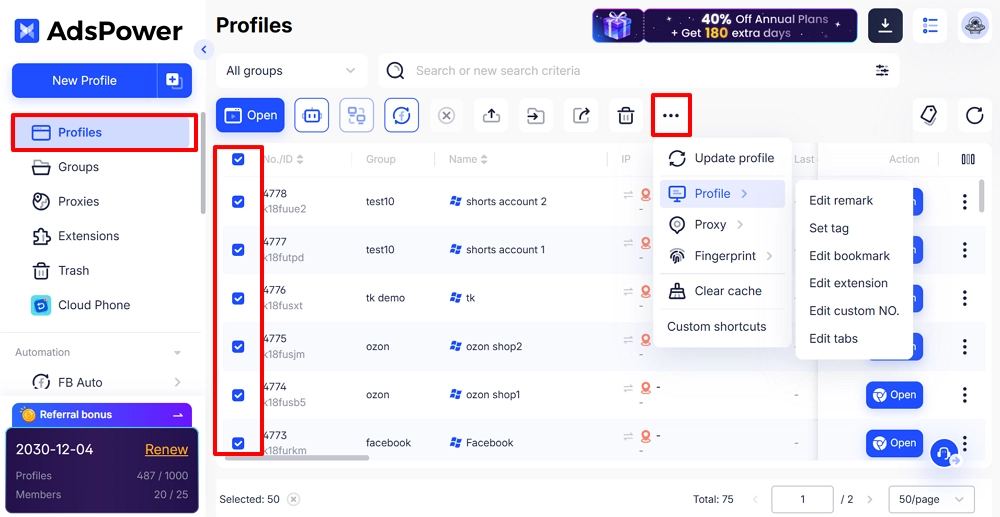
Task: Go to next page arrow
Action: coord(871,499)
